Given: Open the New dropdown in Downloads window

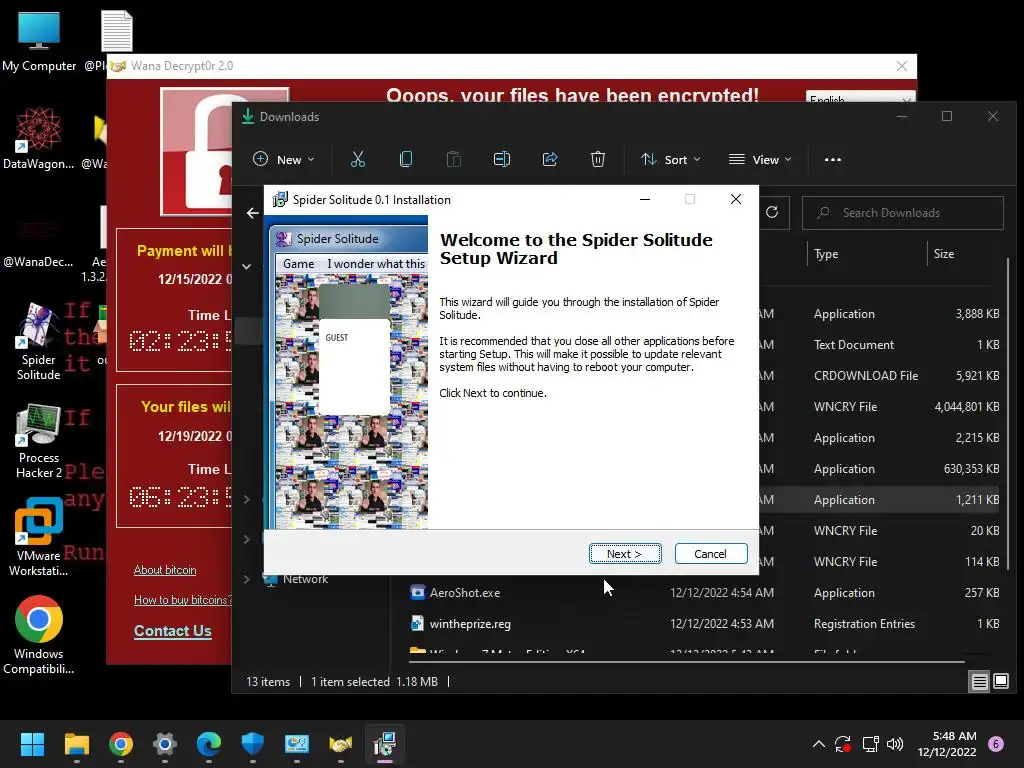Looking at the screenshot, I should tap(283, 159).
